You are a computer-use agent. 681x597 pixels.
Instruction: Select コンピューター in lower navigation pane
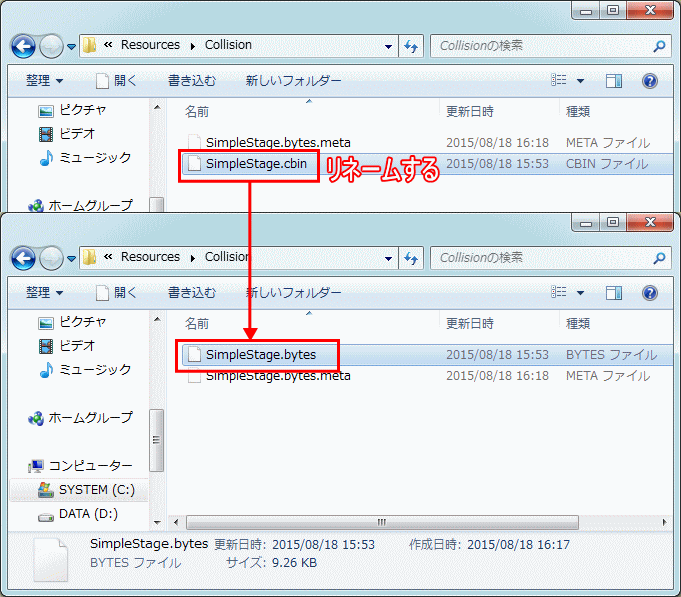click(80, 466)
